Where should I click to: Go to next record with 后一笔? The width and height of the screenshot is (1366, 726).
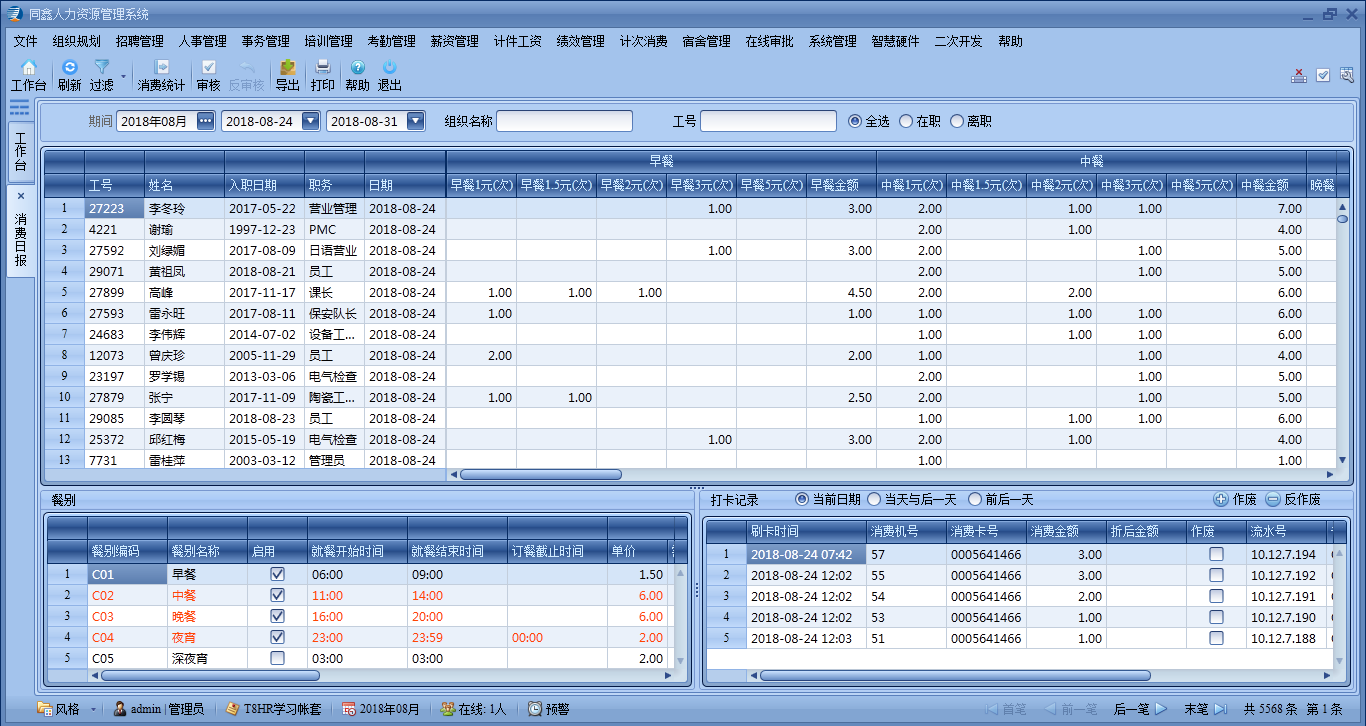[1140, 709]
